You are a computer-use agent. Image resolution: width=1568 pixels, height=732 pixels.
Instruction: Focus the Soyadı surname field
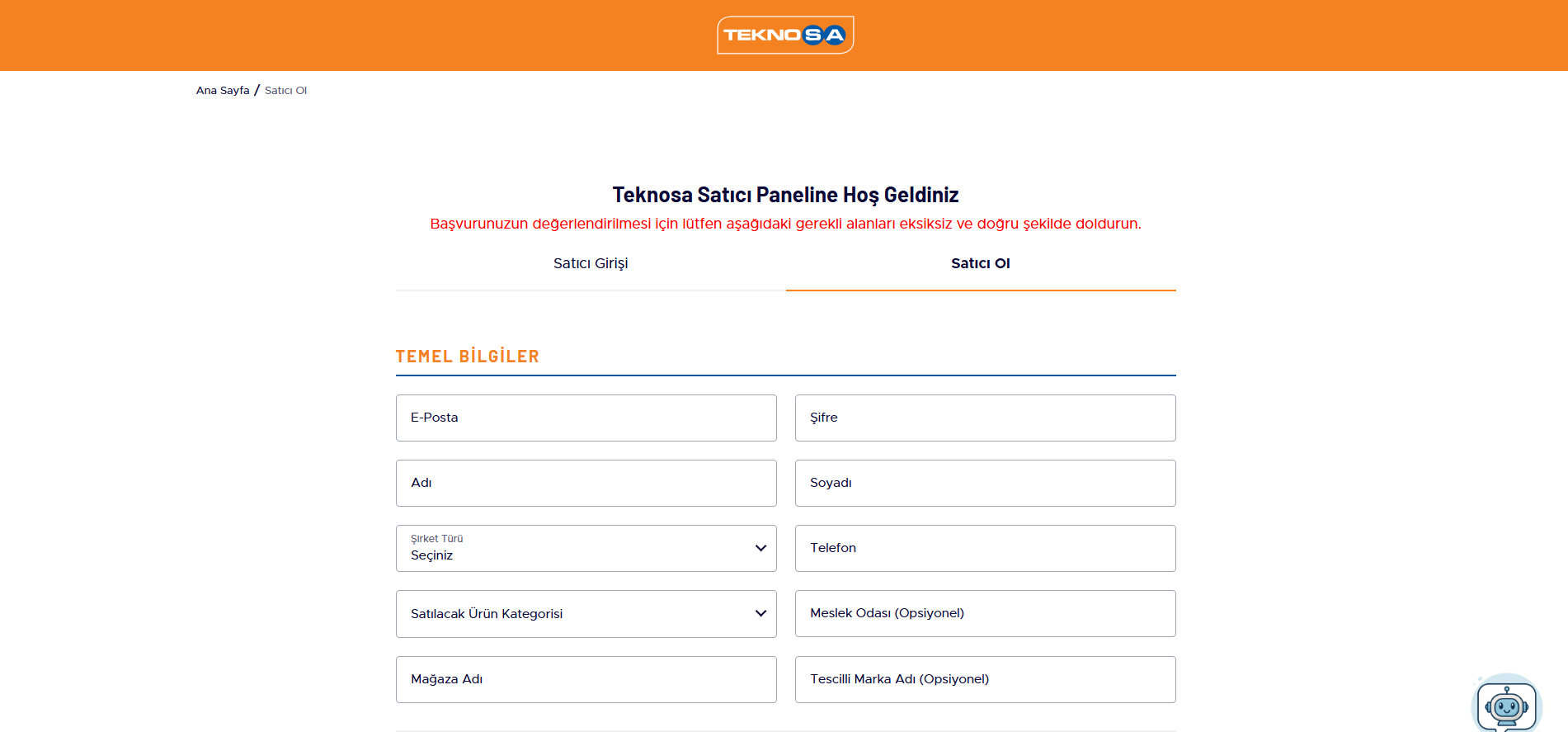[x=985, y=483]
